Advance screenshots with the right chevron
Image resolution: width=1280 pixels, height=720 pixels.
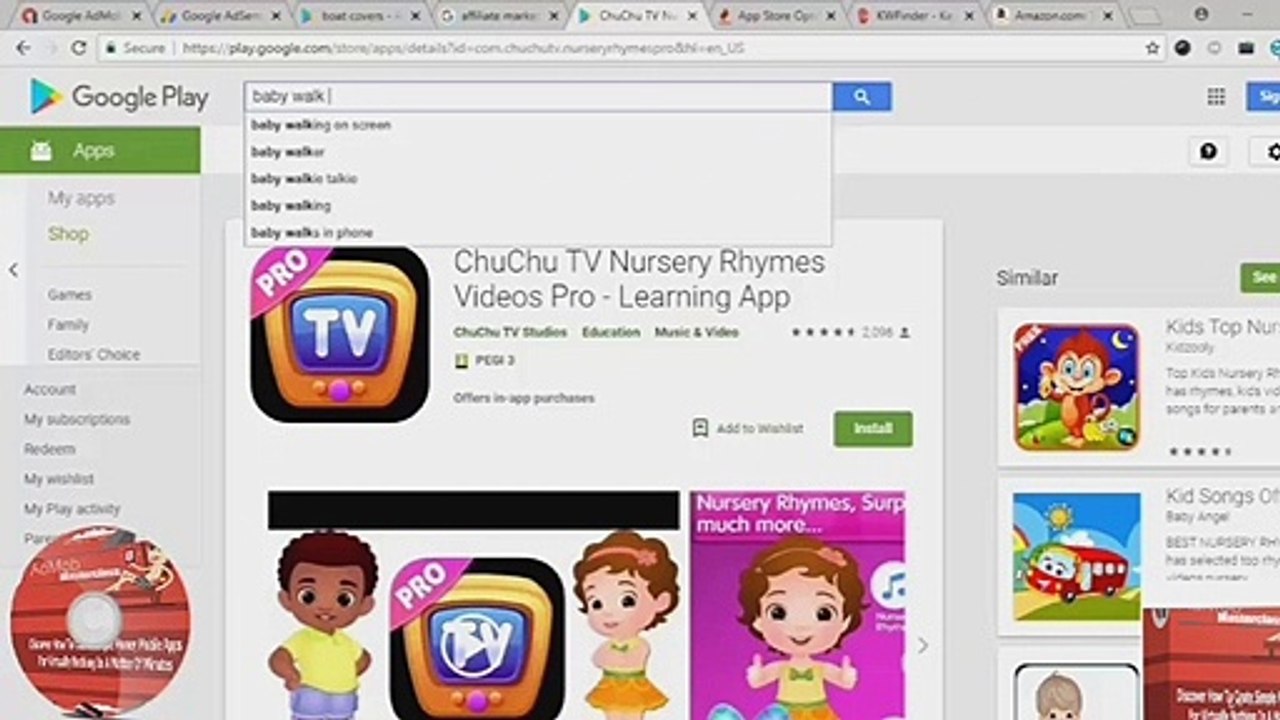pyautogui.click(x=922, y=646)
